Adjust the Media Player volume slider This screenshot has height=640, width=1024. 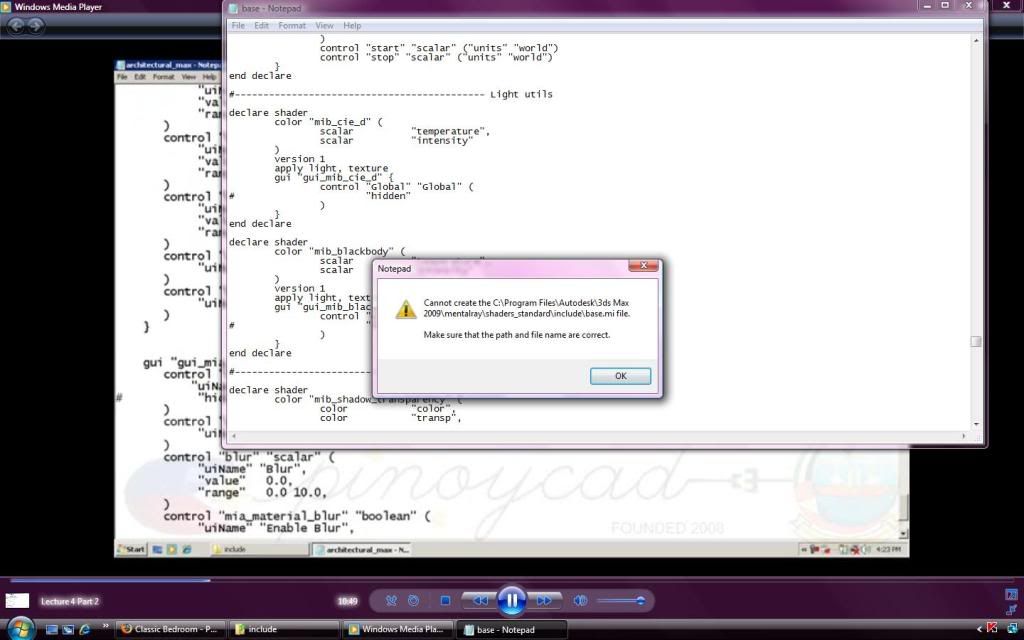[621, 600]
